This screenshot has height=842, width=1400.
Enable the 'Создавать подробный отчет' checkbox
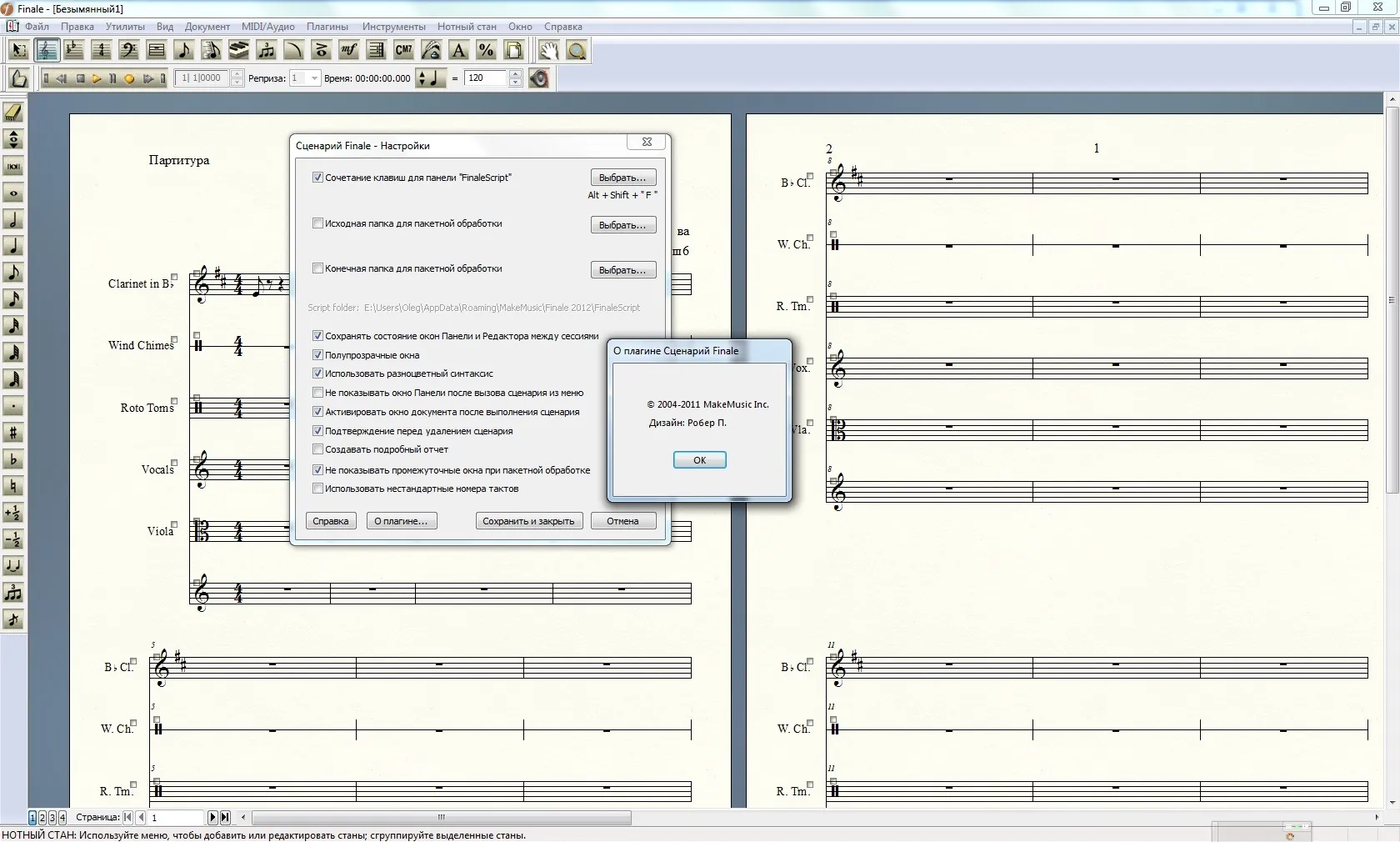317,449
